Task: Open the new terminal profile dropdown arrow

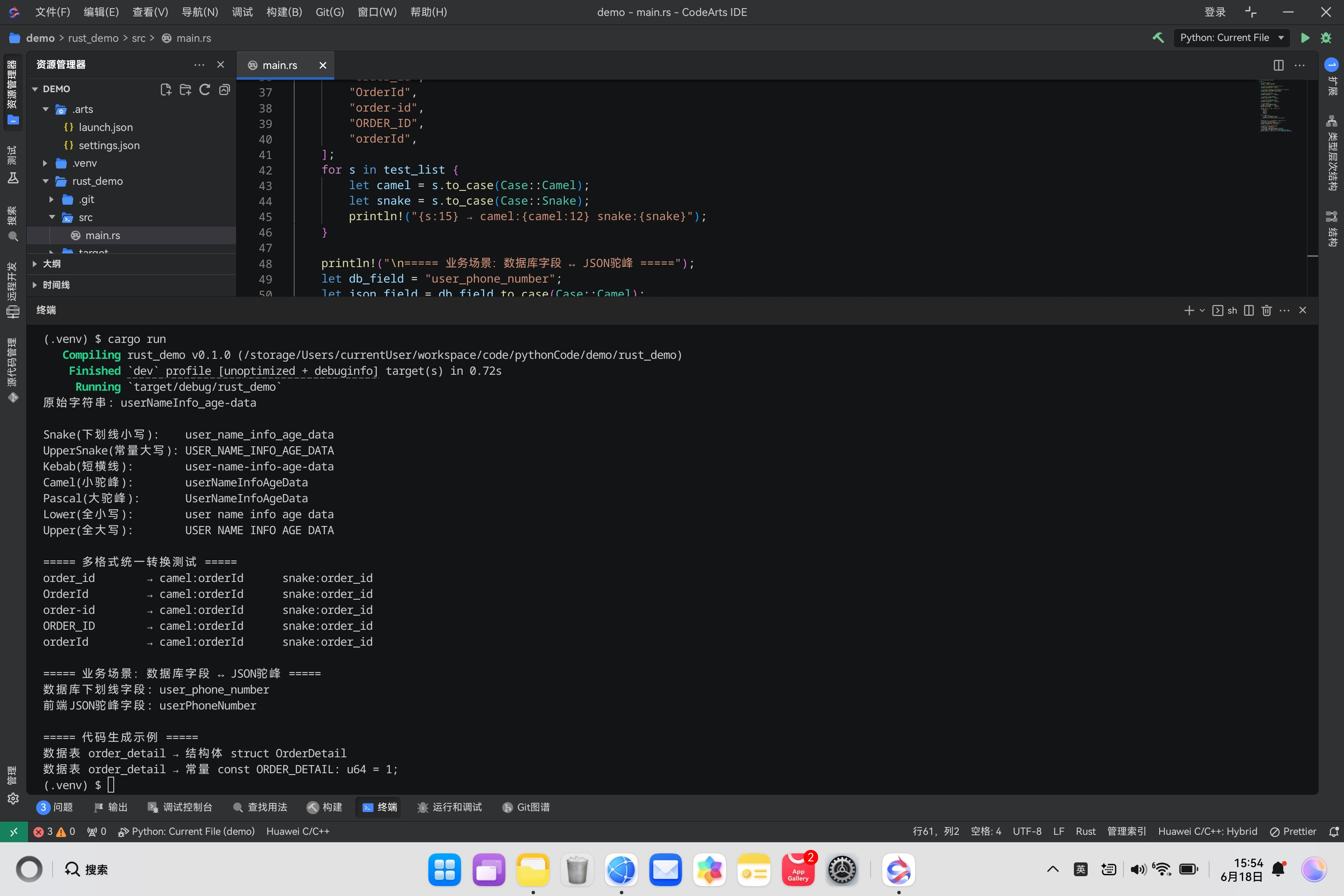Action: pyautogui.click(x=1202, y=310)
